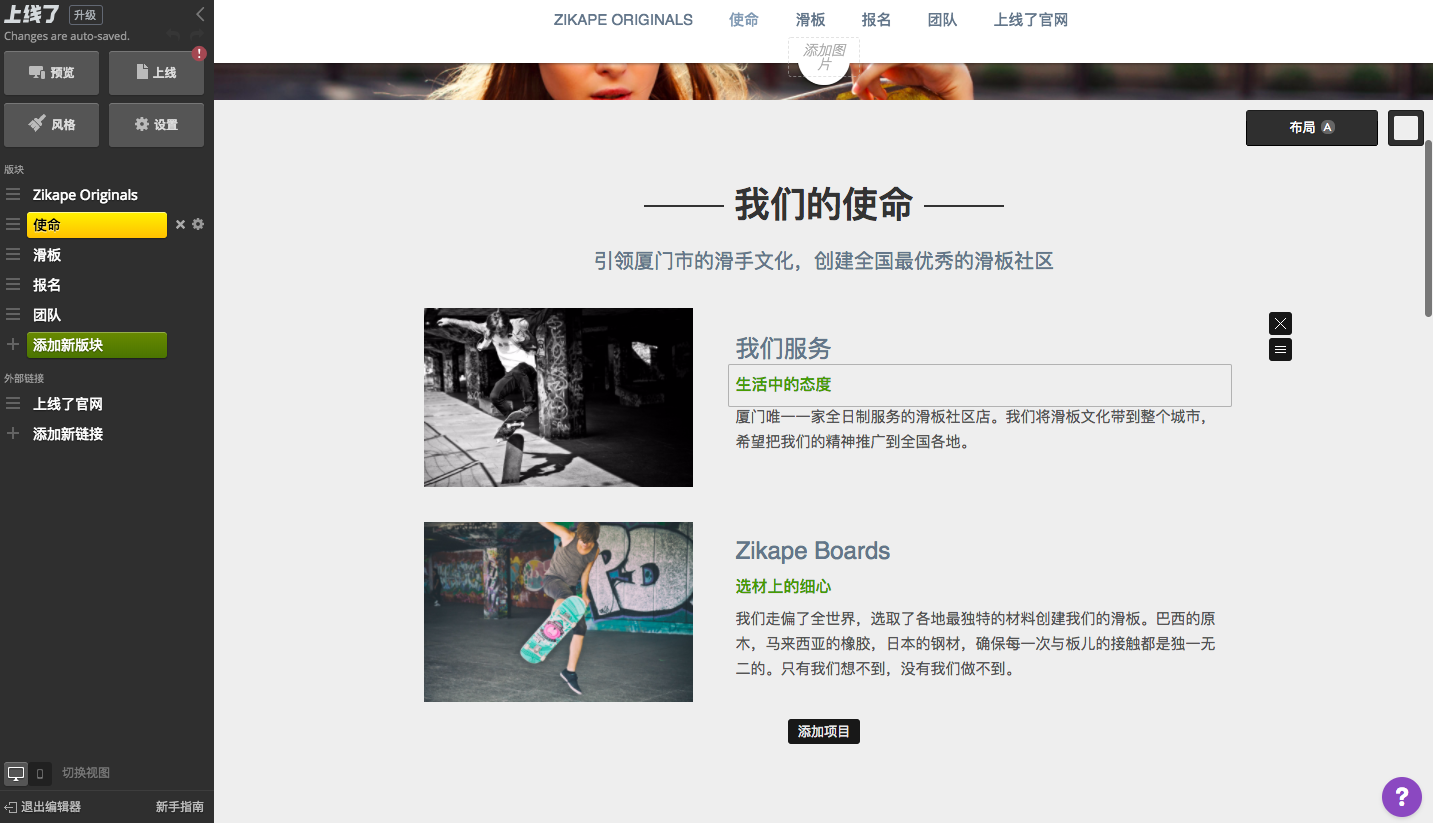Select the 报名 section in sidebar

pos(47,285)
